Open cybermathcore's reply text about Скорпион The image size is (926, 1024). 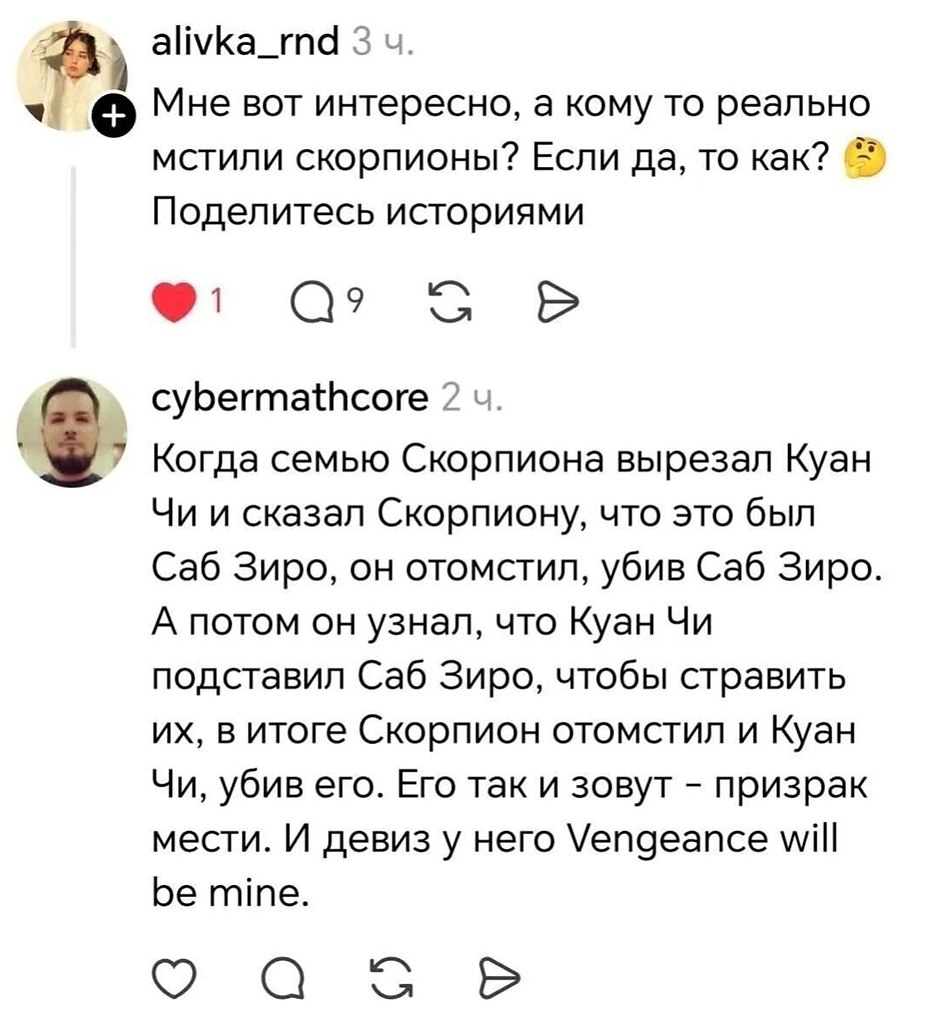coord(510,670)
